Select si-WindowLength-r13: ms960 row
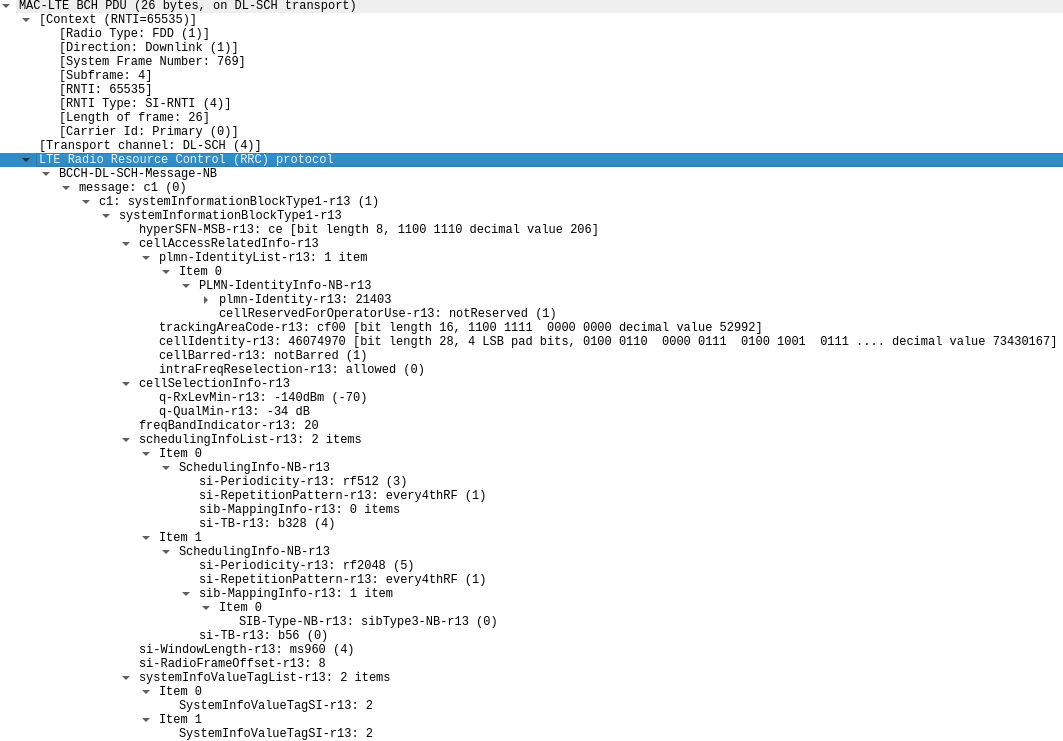The height and width of the screenshot is (741, 1063). pos(246,650)
